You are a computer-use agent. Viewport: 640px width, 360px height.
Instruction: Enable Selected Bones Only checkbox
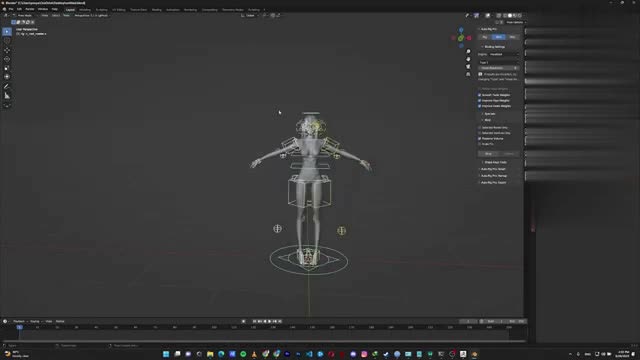480,127
